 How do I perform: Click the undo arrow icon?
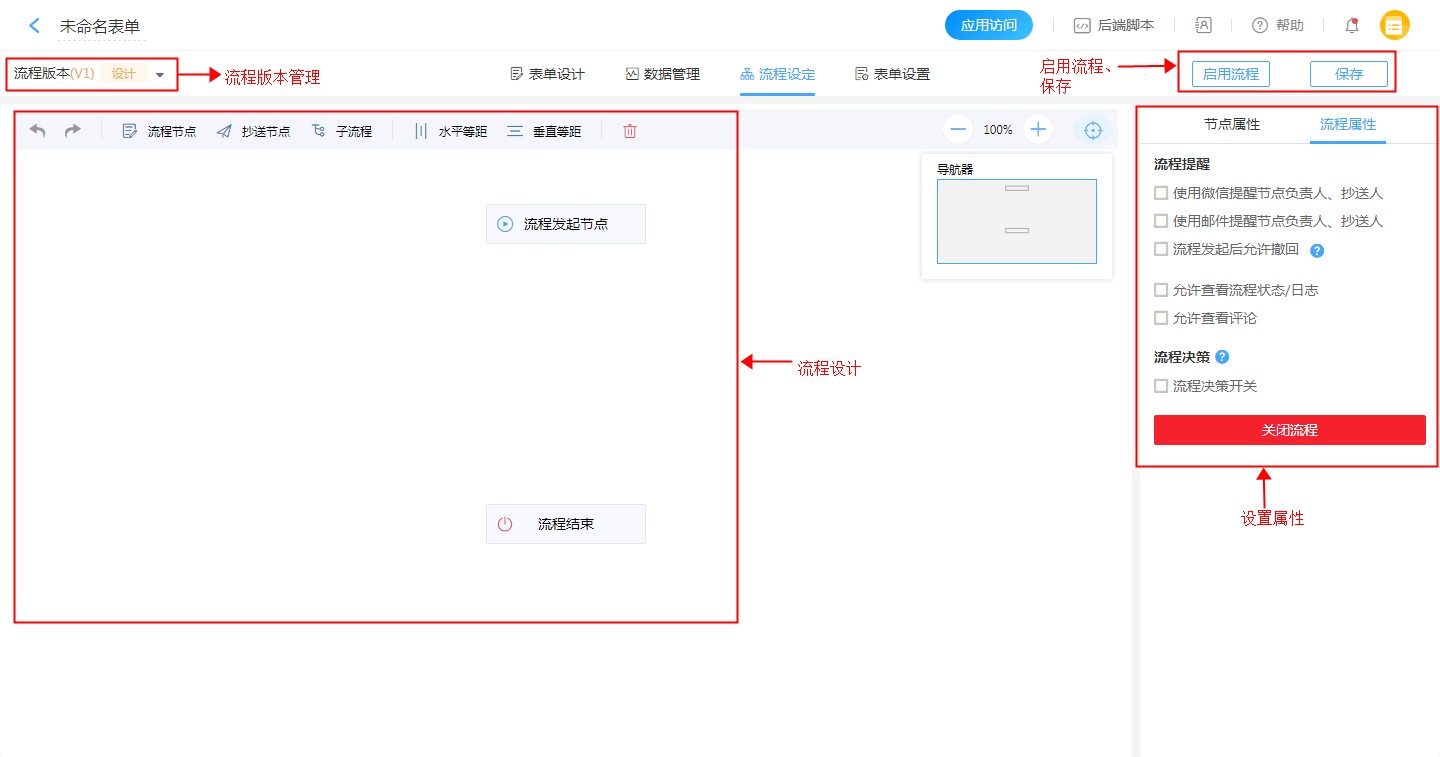[x=37, y=131]
